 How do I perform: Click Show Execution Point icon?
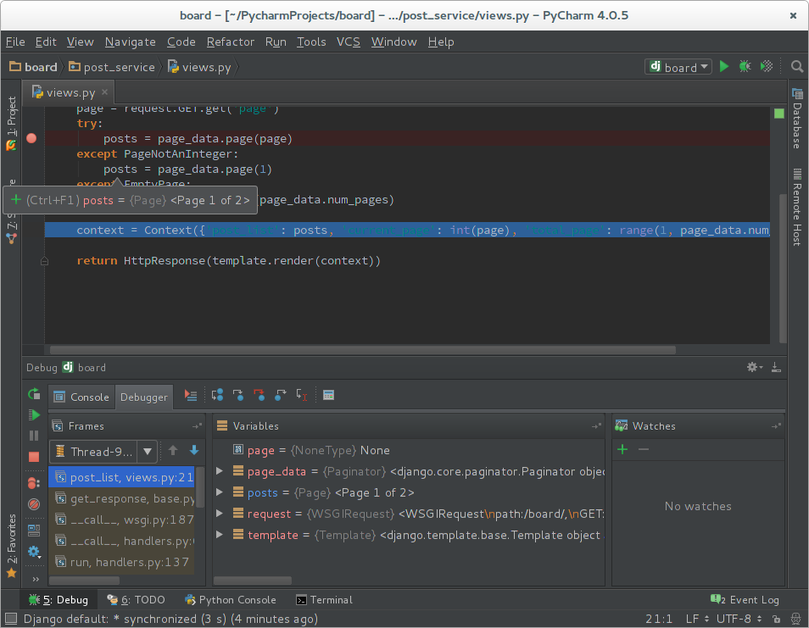tap(191, 395)
